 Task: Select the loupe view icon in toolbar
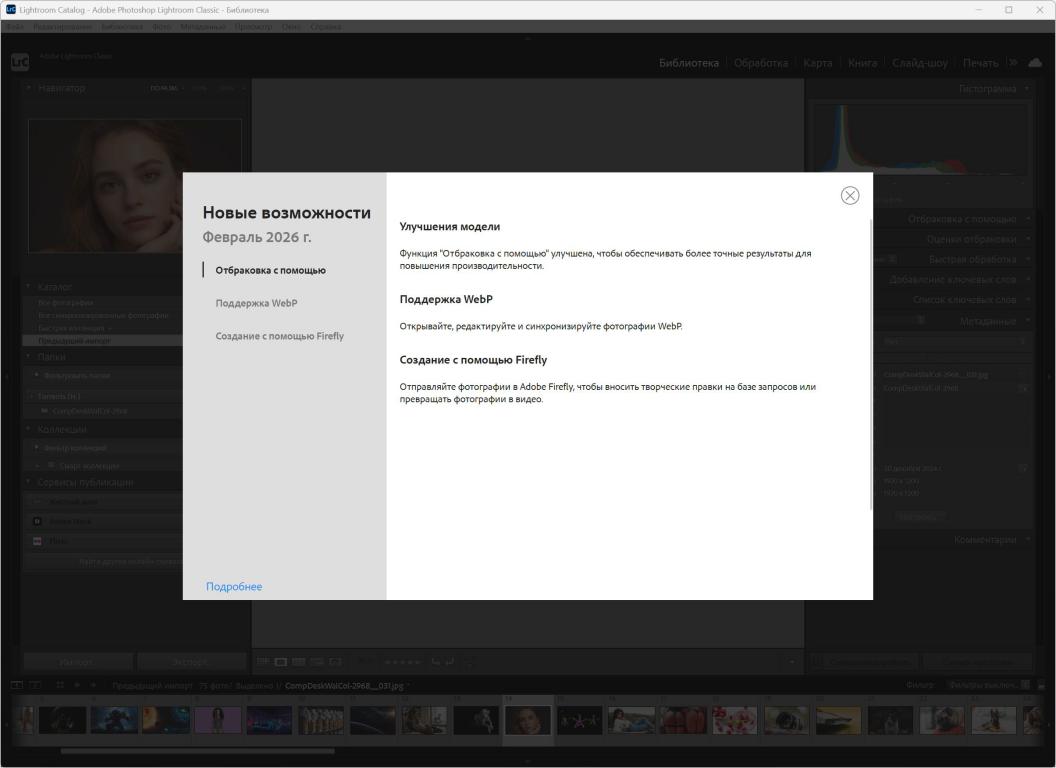click(x=283, y=661)
